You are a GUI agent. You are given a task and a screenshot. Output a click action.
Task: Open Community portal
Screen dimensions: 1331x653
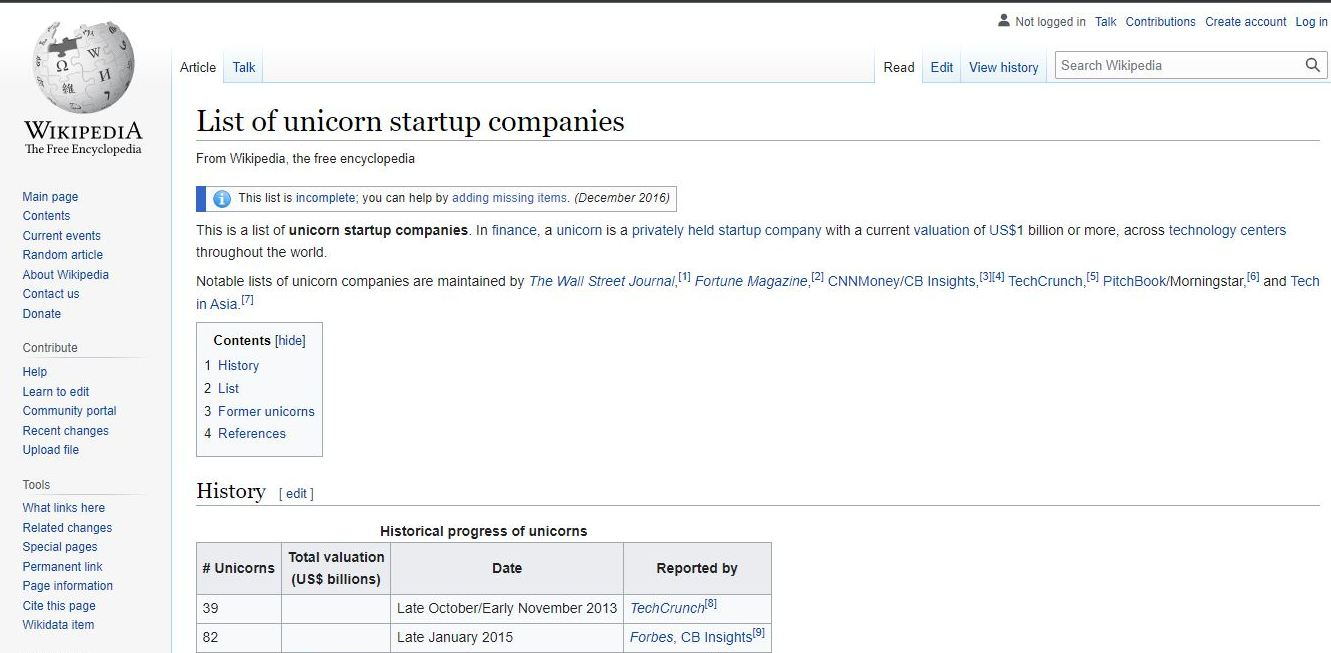pyautogui.click(x=70, y=411)
